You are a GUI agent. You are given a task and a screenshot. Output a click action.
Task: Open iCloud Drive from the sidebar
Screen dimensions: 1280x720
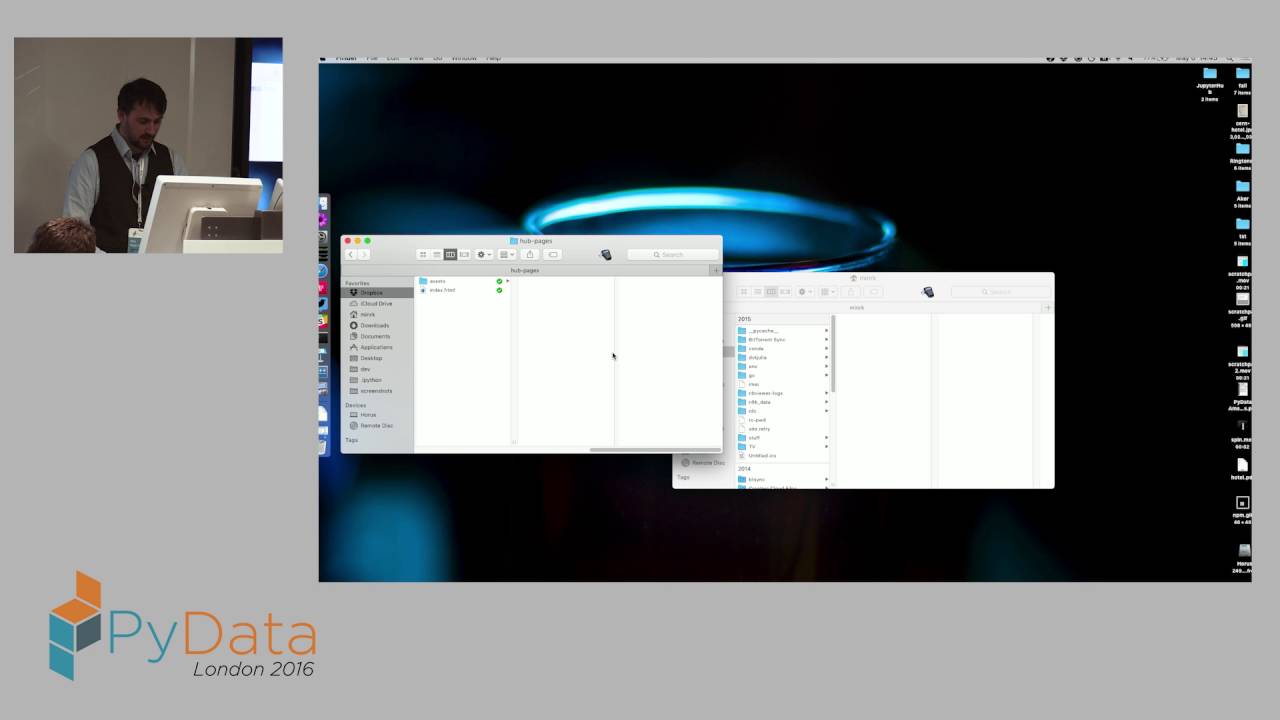click(x=378, y=304)
